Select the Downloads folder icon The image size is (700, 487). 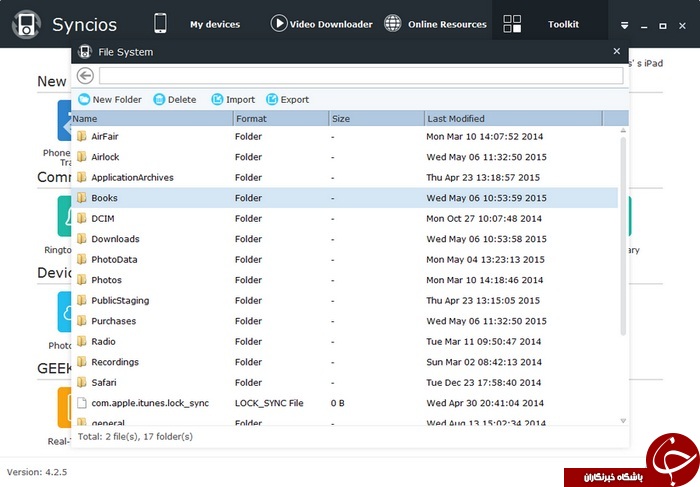tap(81, 239)
